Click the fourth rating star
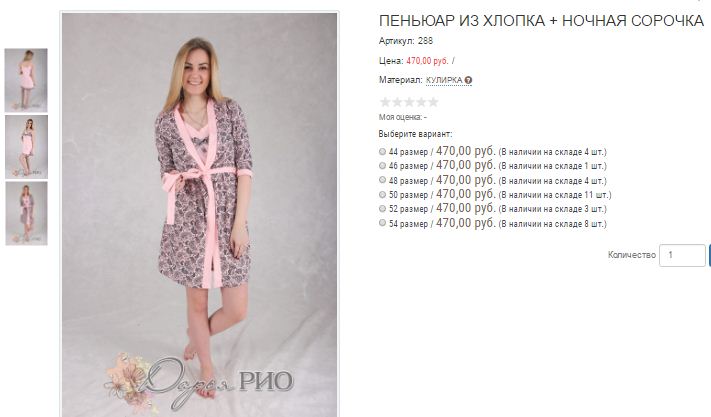This screenshot has width=711, height=417. (421, 102)
